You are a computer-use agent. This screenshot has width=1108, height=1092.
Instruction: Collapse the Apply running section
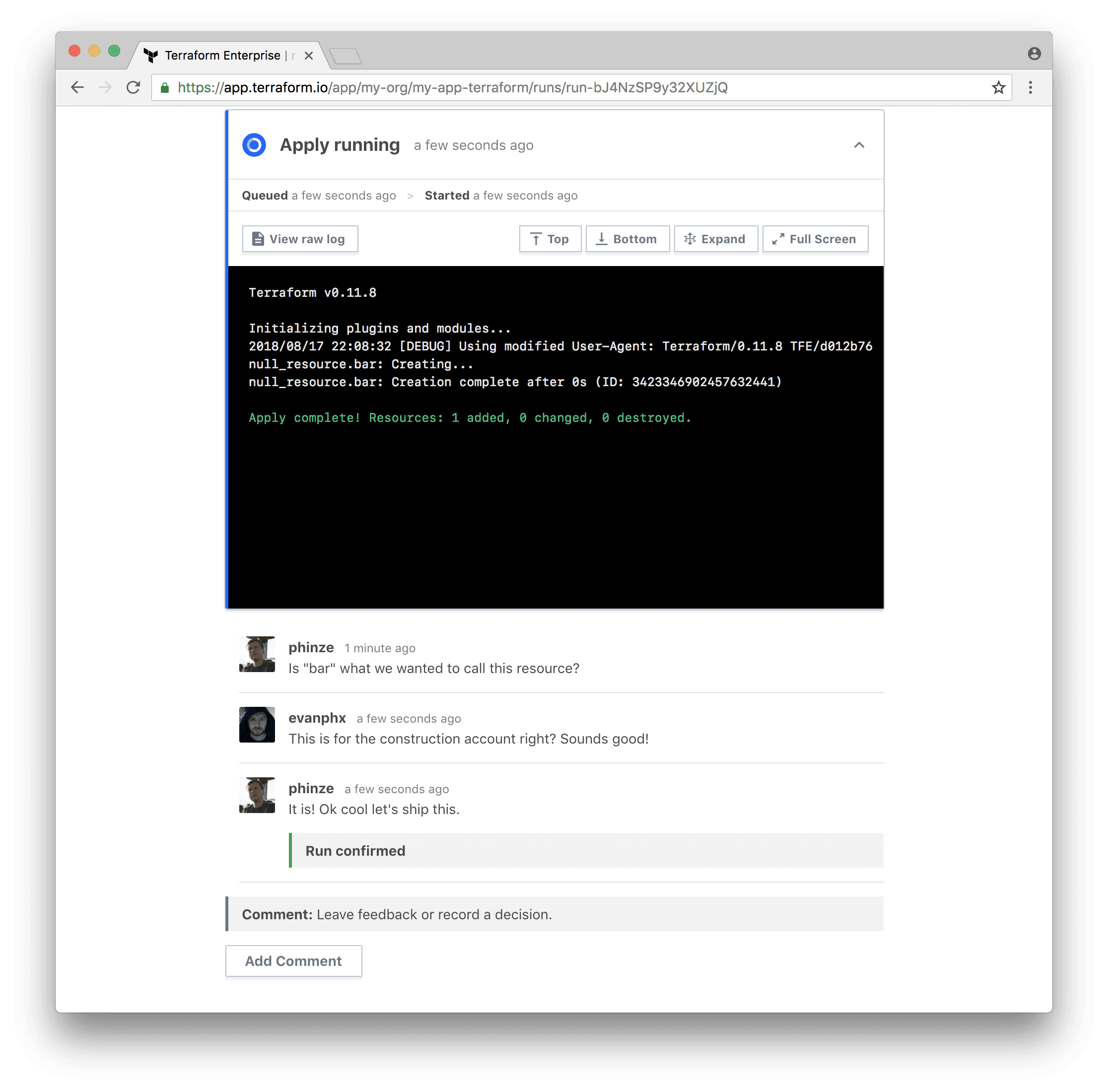[x=858, y=145]
